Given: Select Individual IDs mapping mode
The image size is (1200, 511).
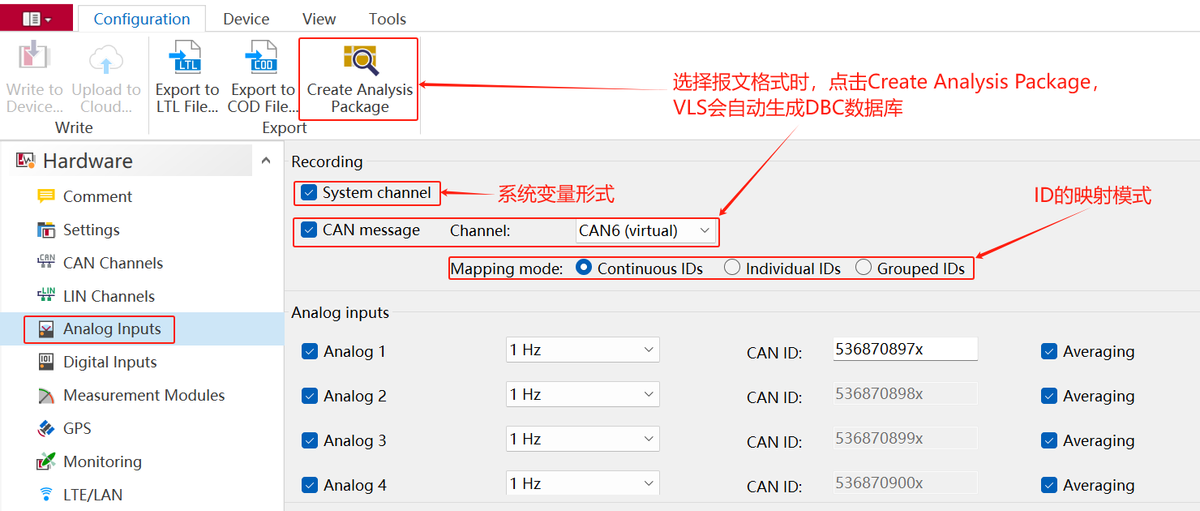Looking at the screenshot, I should point(732,268).
